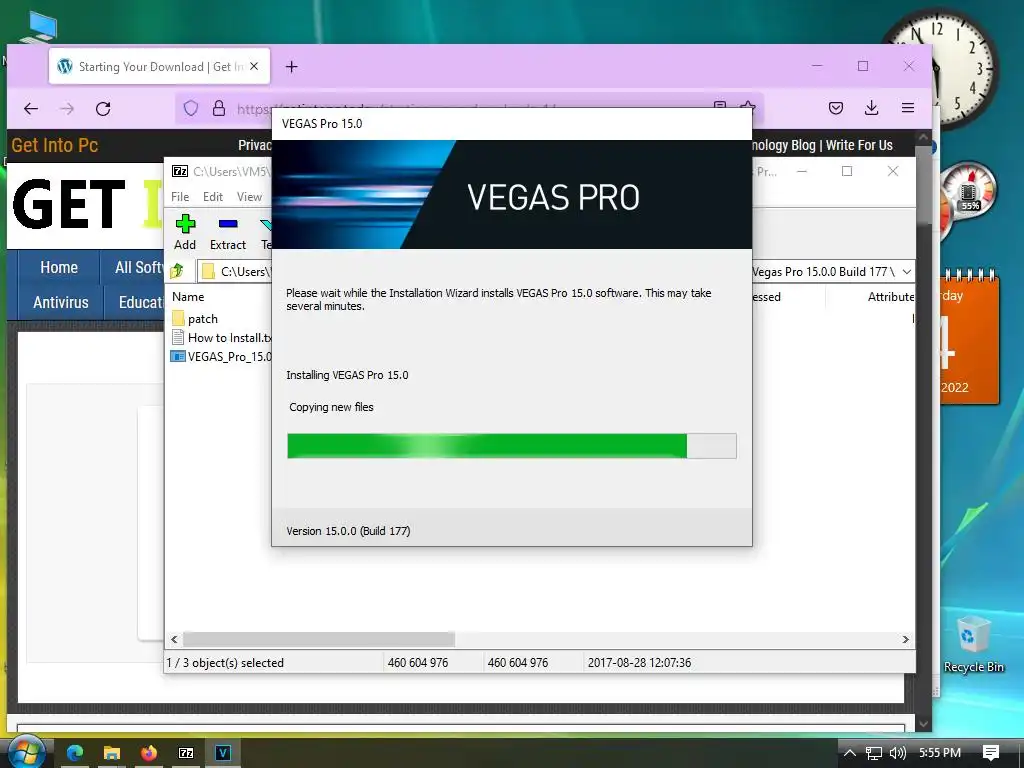Open File menu in 7-Zip
Image resolution: width=1024 pixels, height=768 pixels.
(180, 197)
